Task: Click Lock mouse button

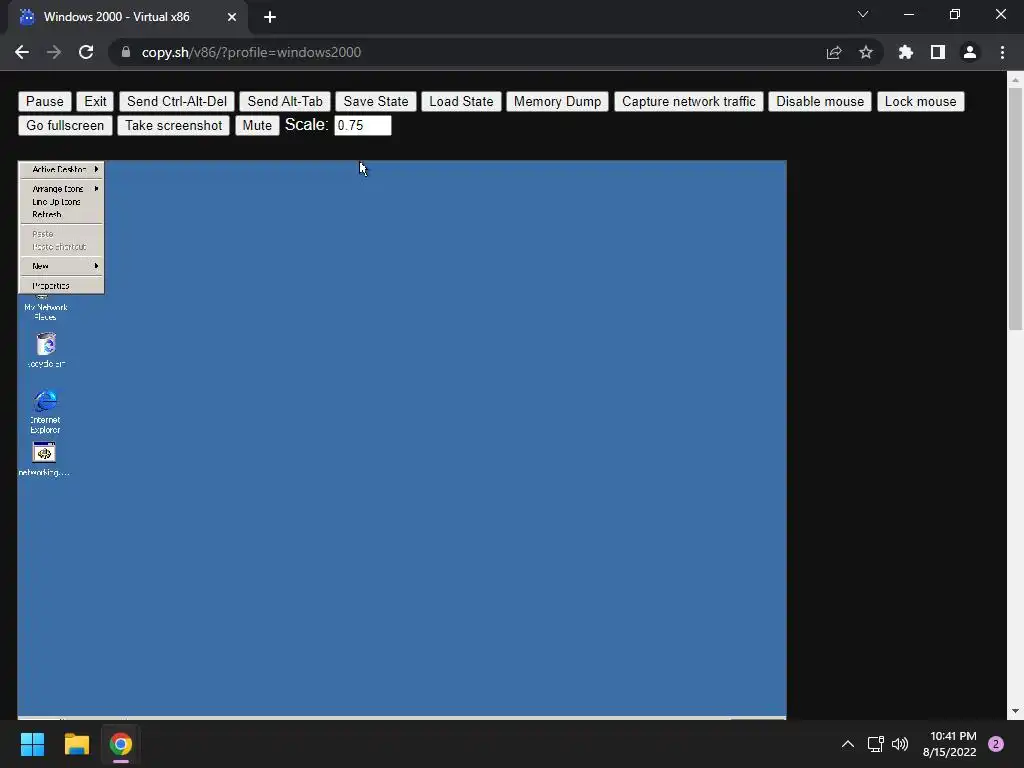Action: tap(920, 101)
